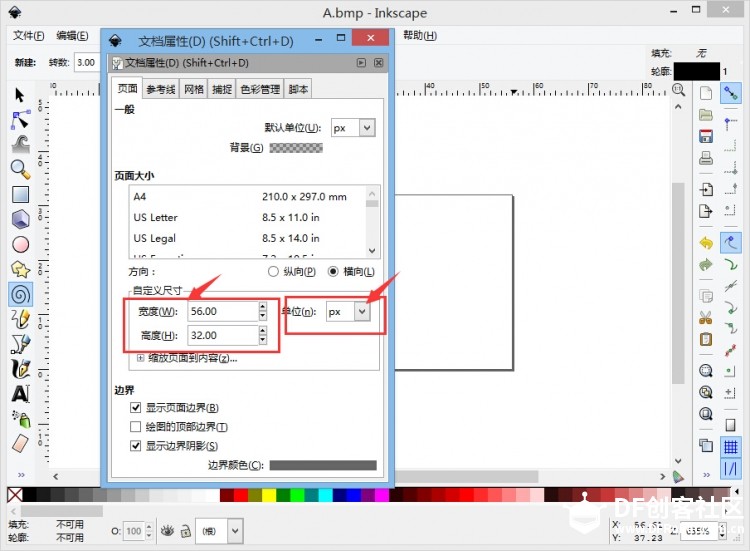This screenshot has height=551, width=750.
Task: Open layer selector dropdown in status bar
Action: pos(235,531)
